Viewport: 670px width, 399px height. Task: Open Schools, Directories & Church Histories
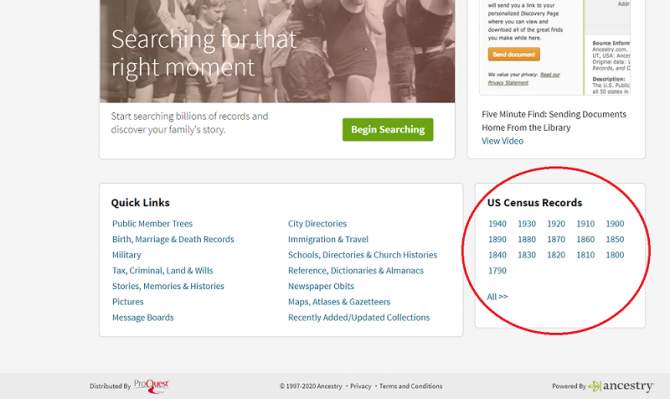point(362,255)
